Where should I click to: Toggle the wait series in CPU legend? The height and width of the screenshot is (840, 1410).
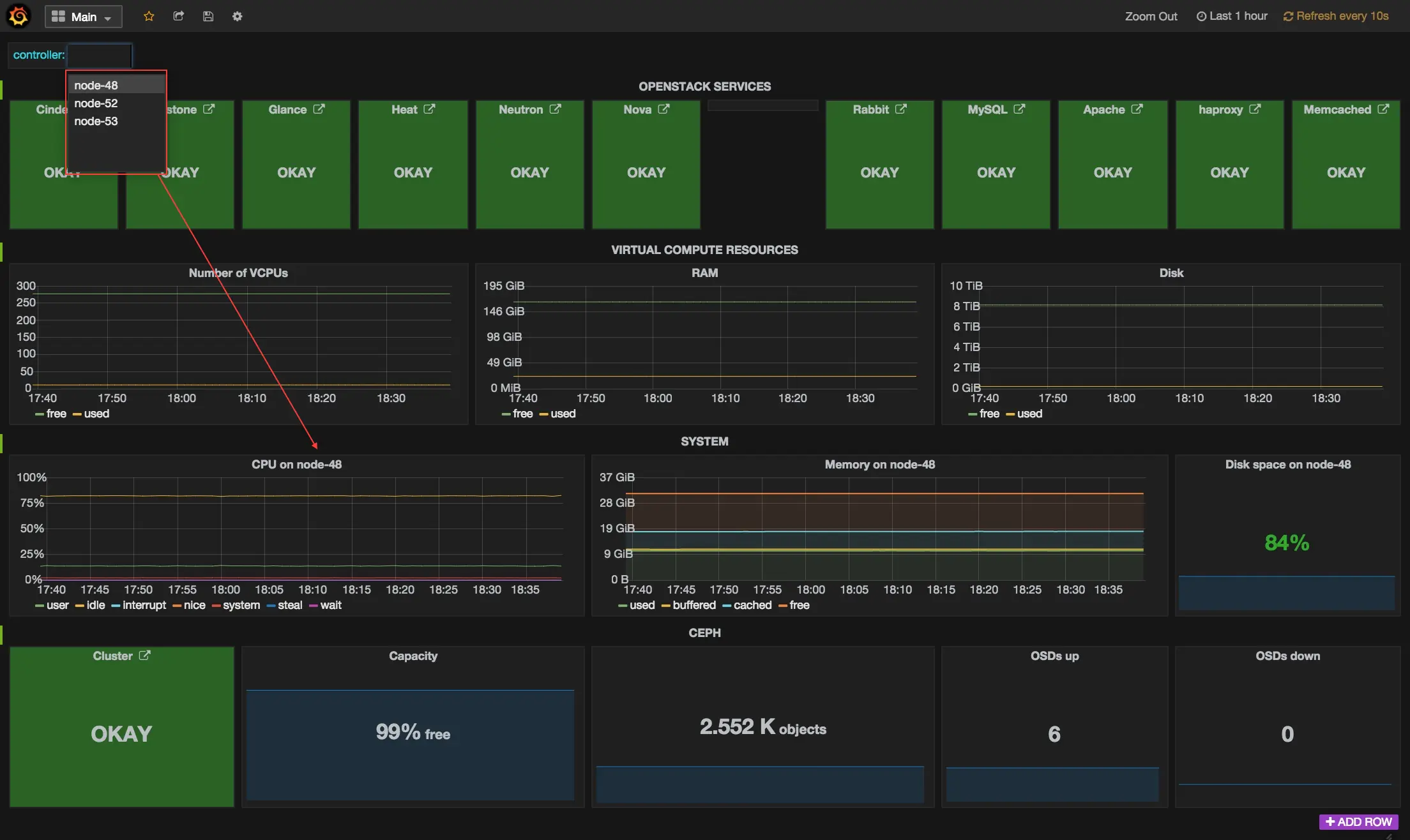[331, 605]
